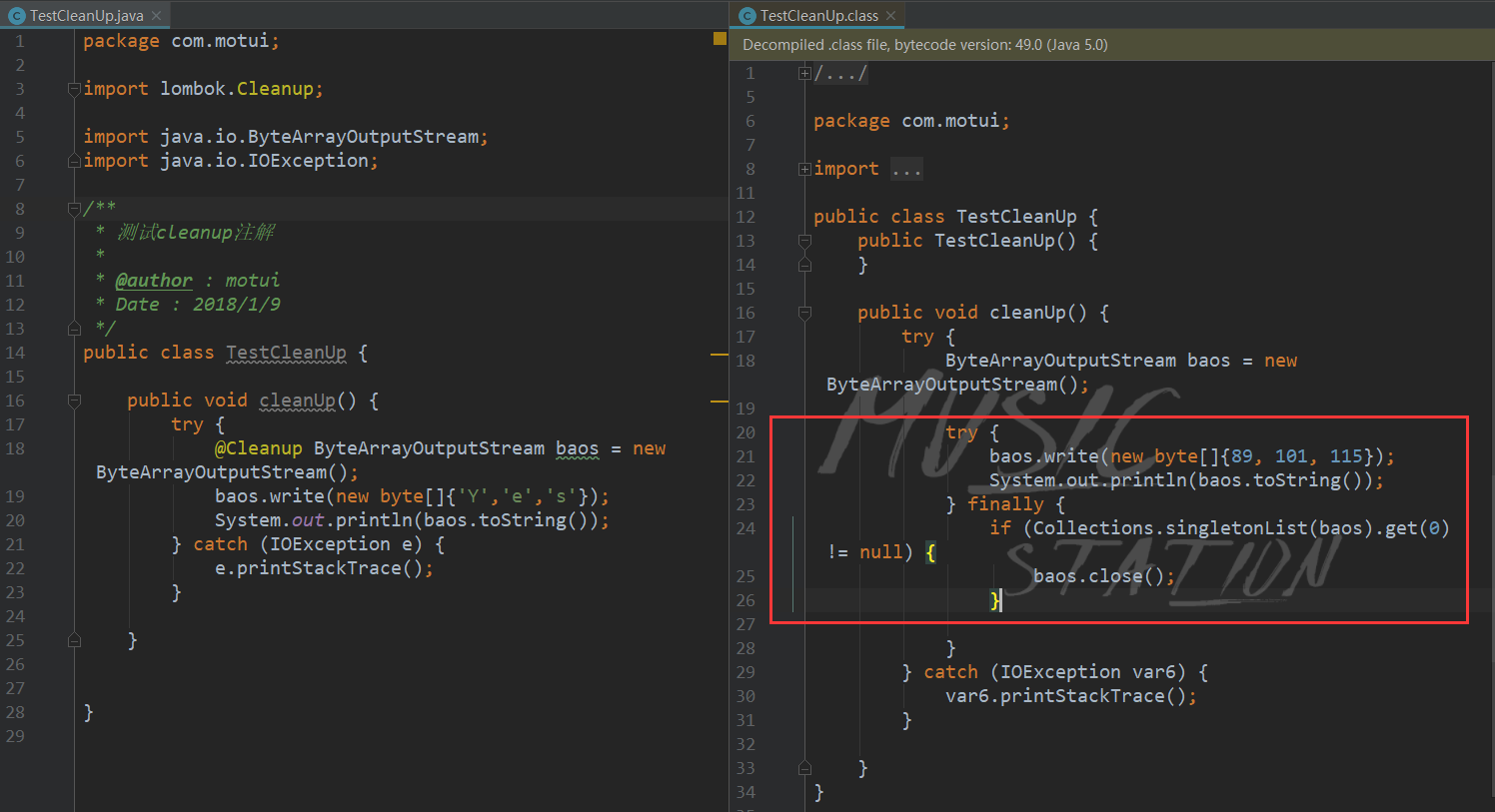Image resolution: width=1495 pixels, height=812 pixels.
Task: Click the fold end marker at 'import java.io.IOException'
Action: tap(74, 161)
